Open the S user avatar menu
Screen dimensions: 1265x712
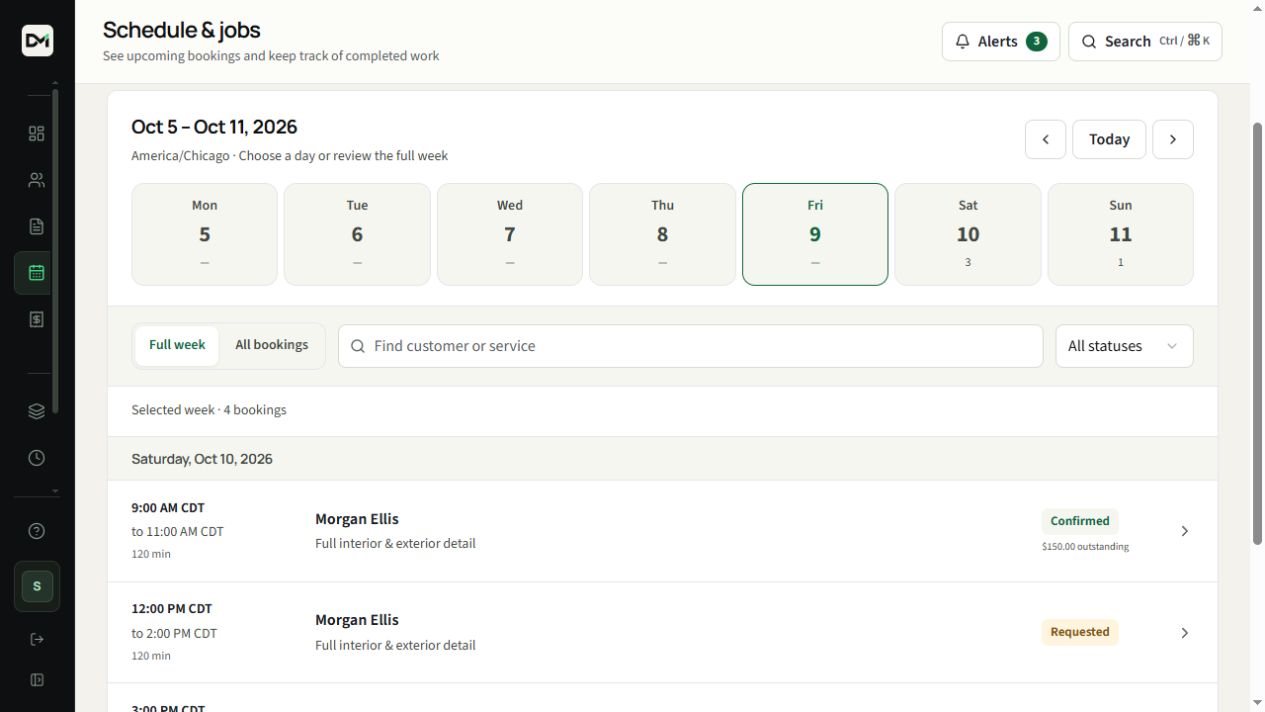[37, 586]
